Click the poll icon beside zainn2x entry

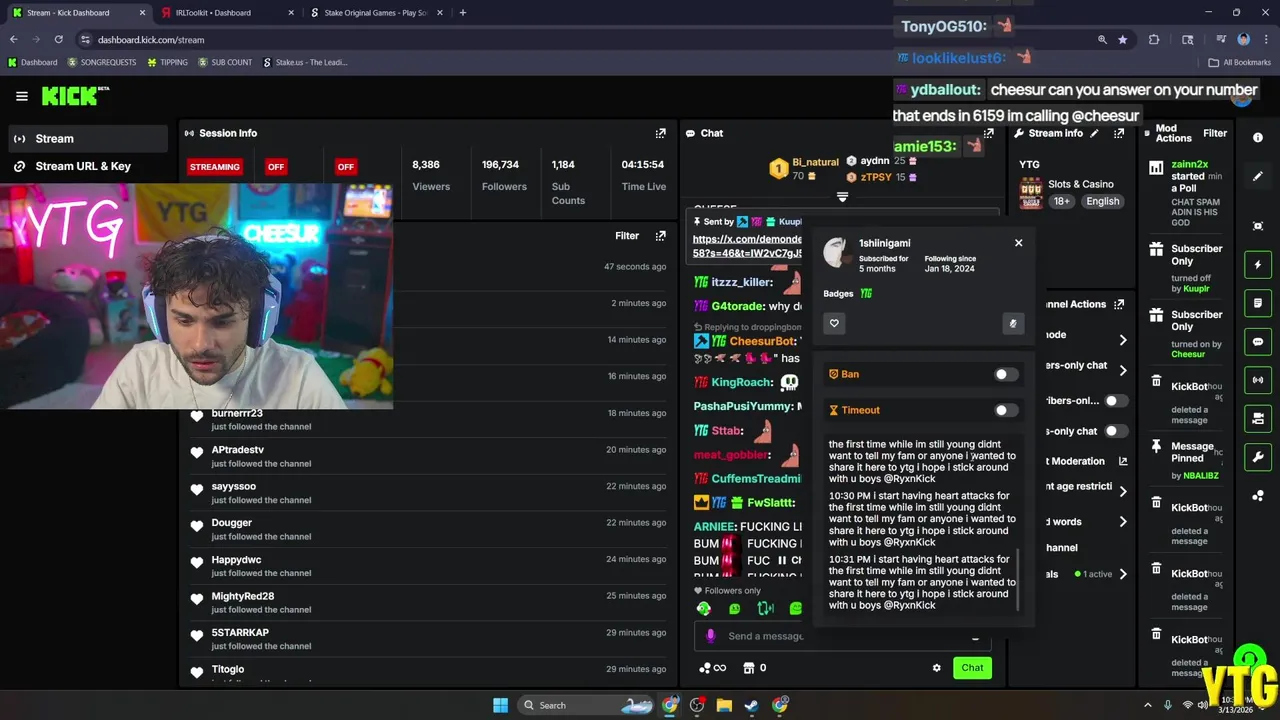click(x=1156, y=168)
